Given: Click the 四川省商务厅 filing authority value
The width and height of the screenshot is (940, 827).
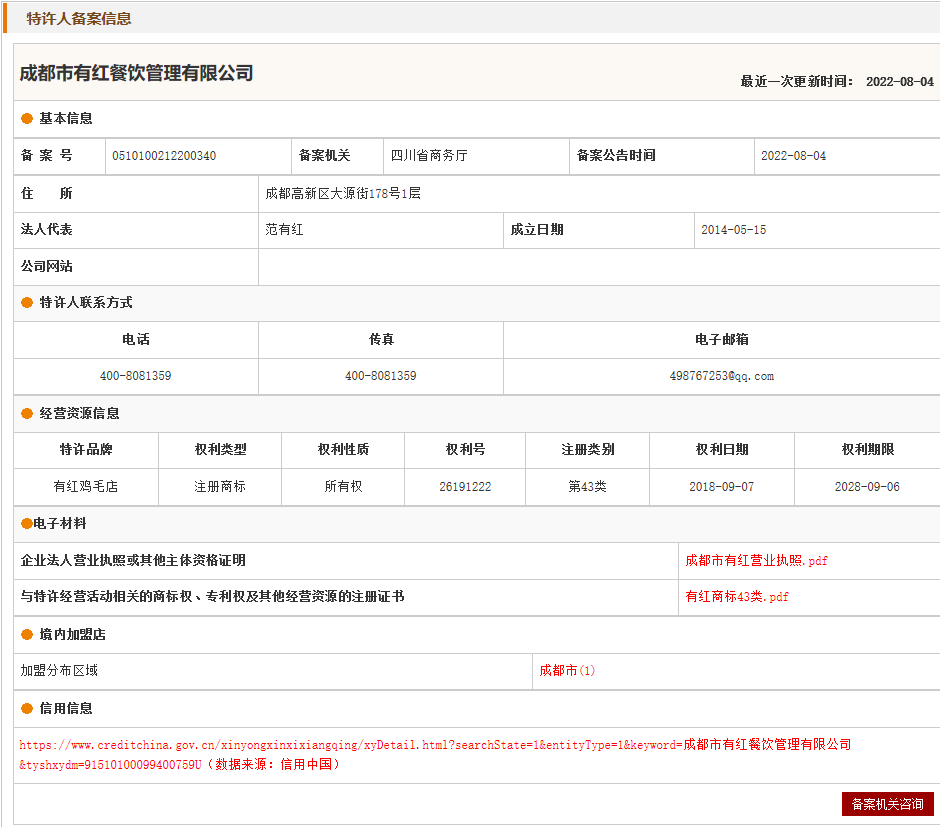Looking at the screenshot, I should click(429, 156).
